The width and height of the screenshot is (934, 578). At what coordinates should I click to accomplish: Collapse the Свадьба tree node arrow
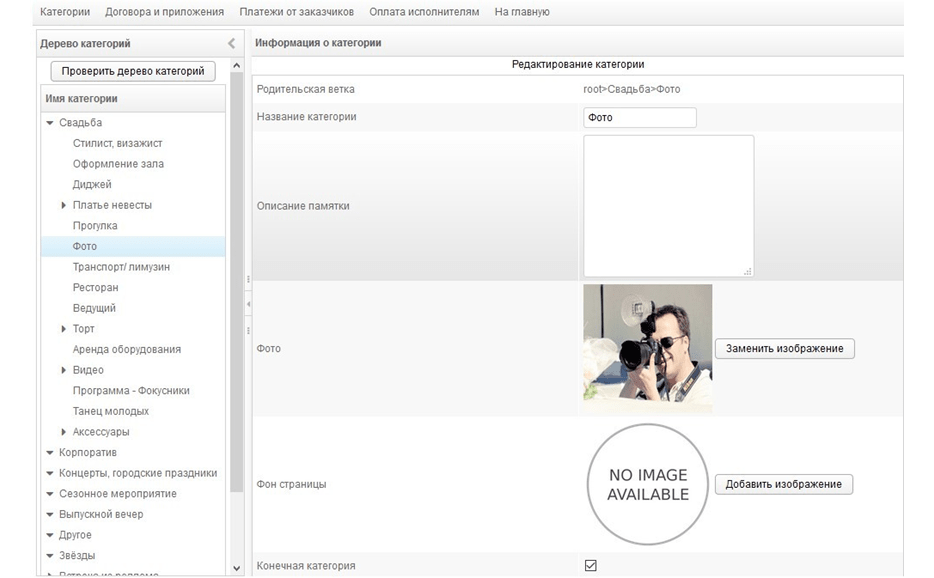pos(50,123)
